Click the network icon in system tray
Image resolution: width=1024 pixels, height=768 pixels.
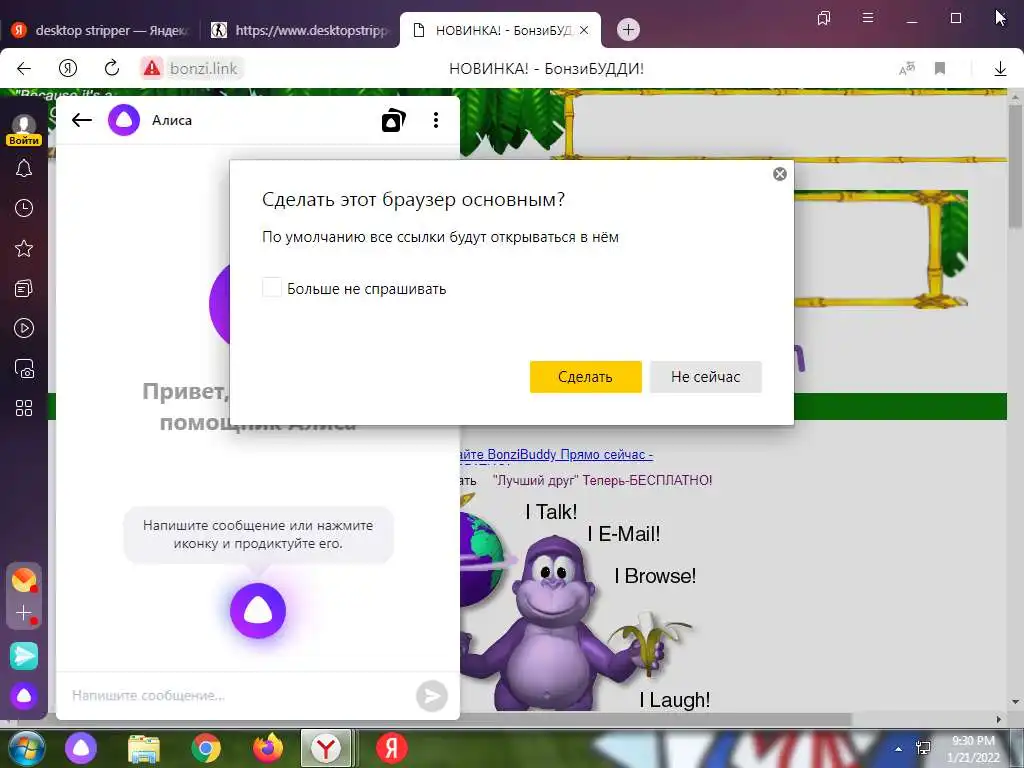[923, 748]
